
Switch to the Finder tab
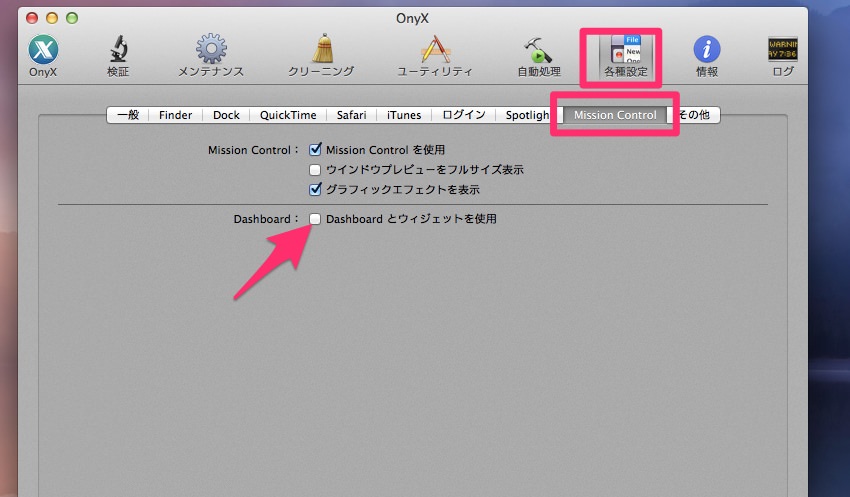175,115
